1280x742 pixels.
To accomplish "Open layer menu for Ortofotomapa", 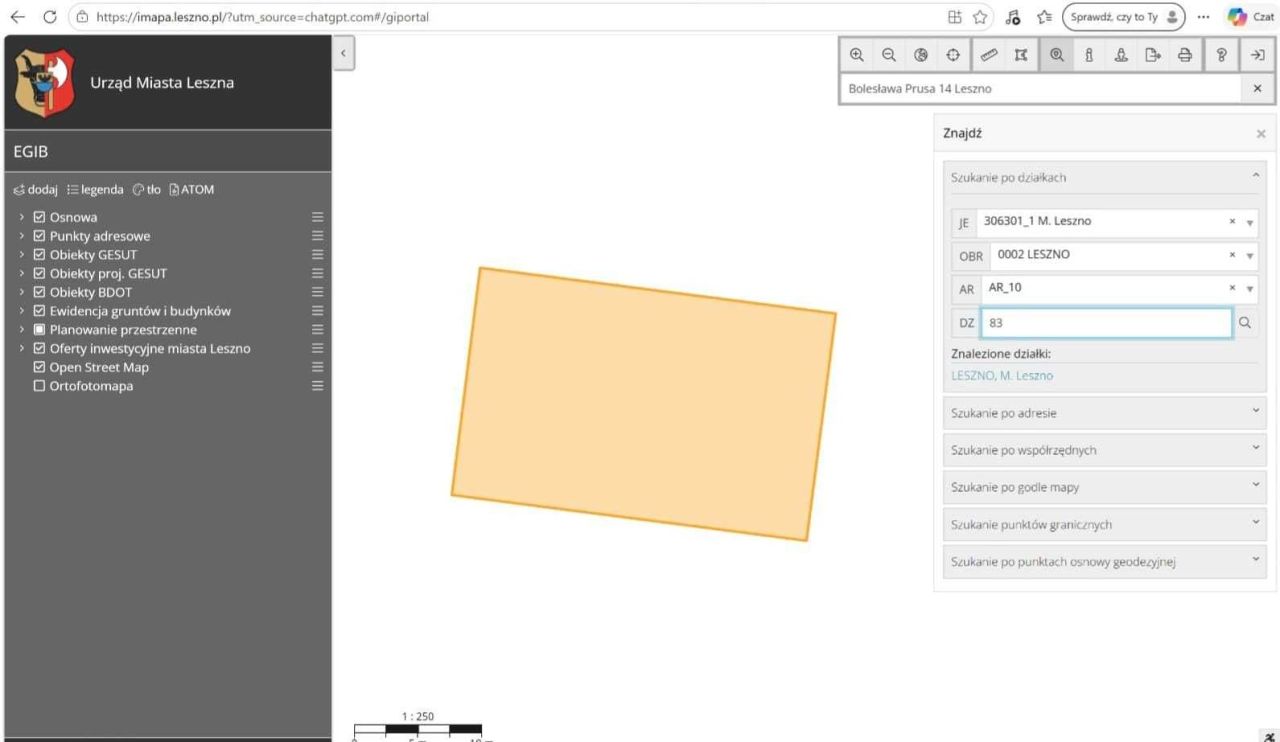I will click(318, 386).
